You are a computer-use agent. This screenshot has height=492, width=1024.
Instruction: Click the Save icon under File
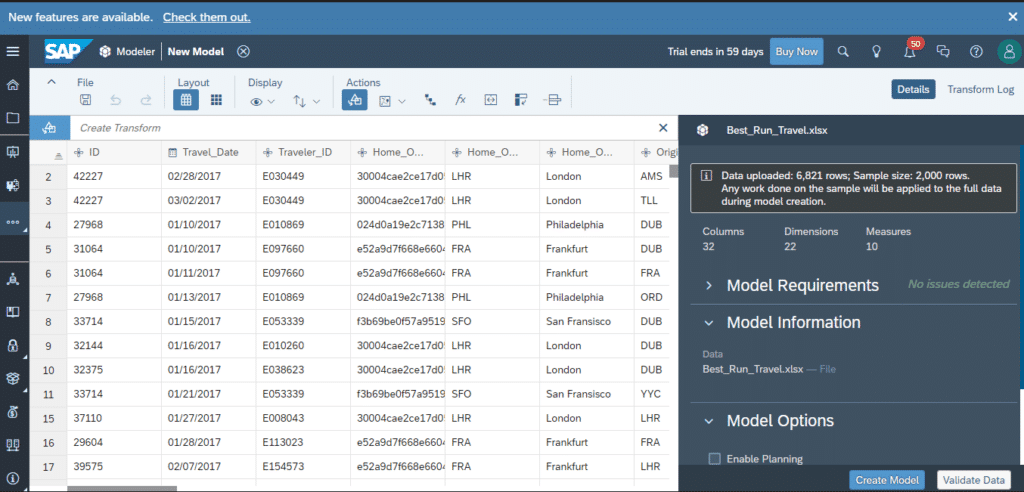tap(85, 100)
